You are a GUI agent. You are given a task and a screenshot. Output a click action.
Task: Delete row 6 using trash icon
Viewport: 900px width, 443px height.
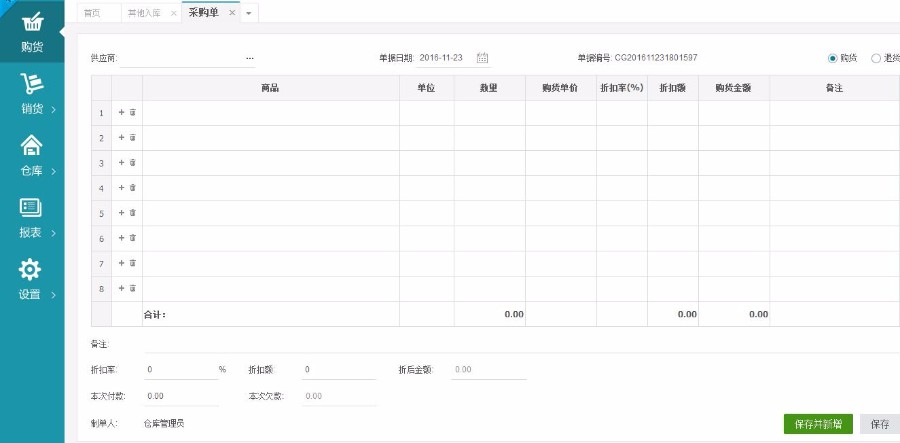pos(133,238)
